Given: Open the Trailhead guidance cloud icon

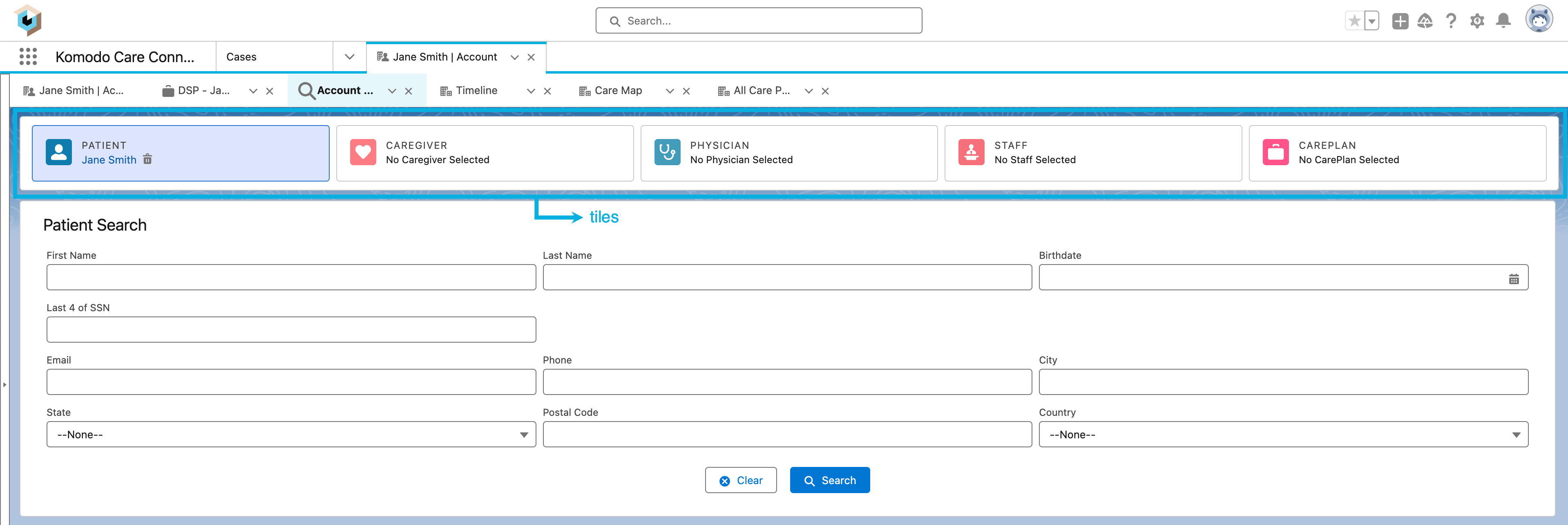Looking at the screenshot, I should point(1425,21).
